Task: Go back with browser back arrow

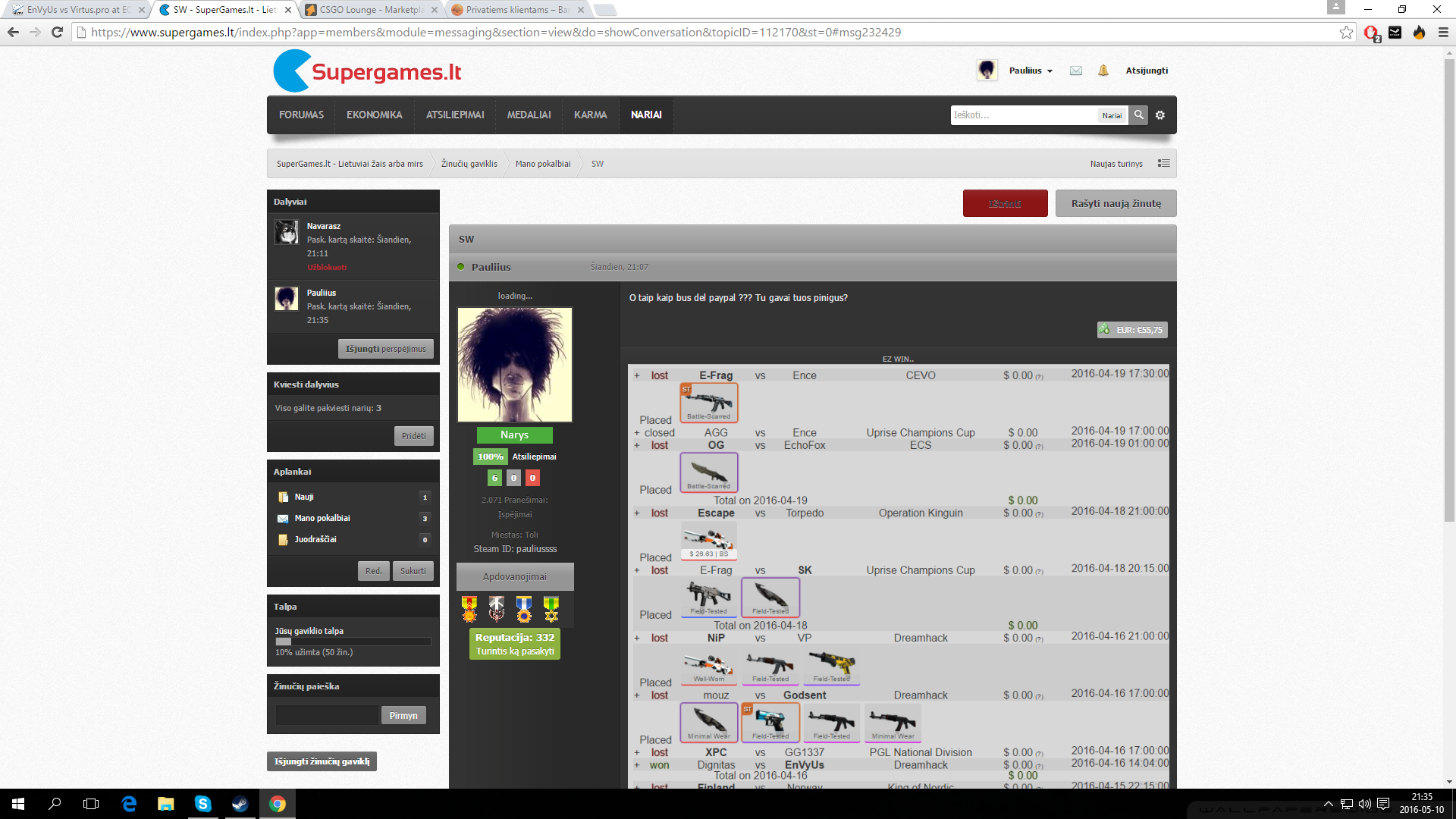Action: point(13,32)
